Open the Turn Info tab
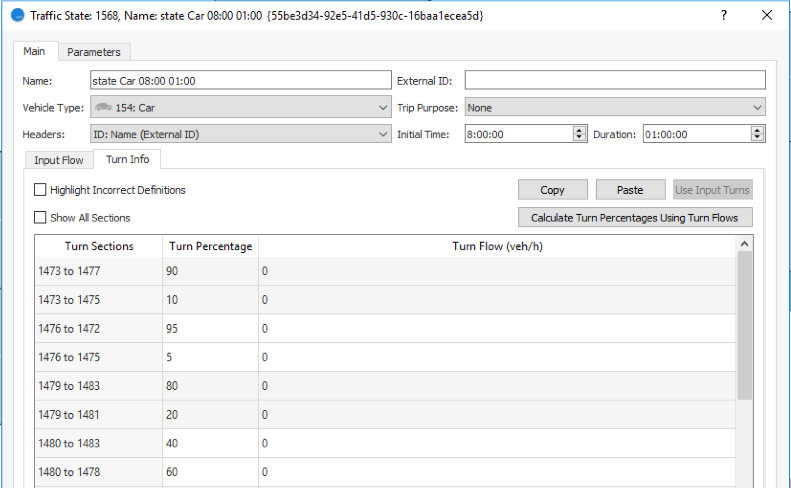 coord(127,160)
